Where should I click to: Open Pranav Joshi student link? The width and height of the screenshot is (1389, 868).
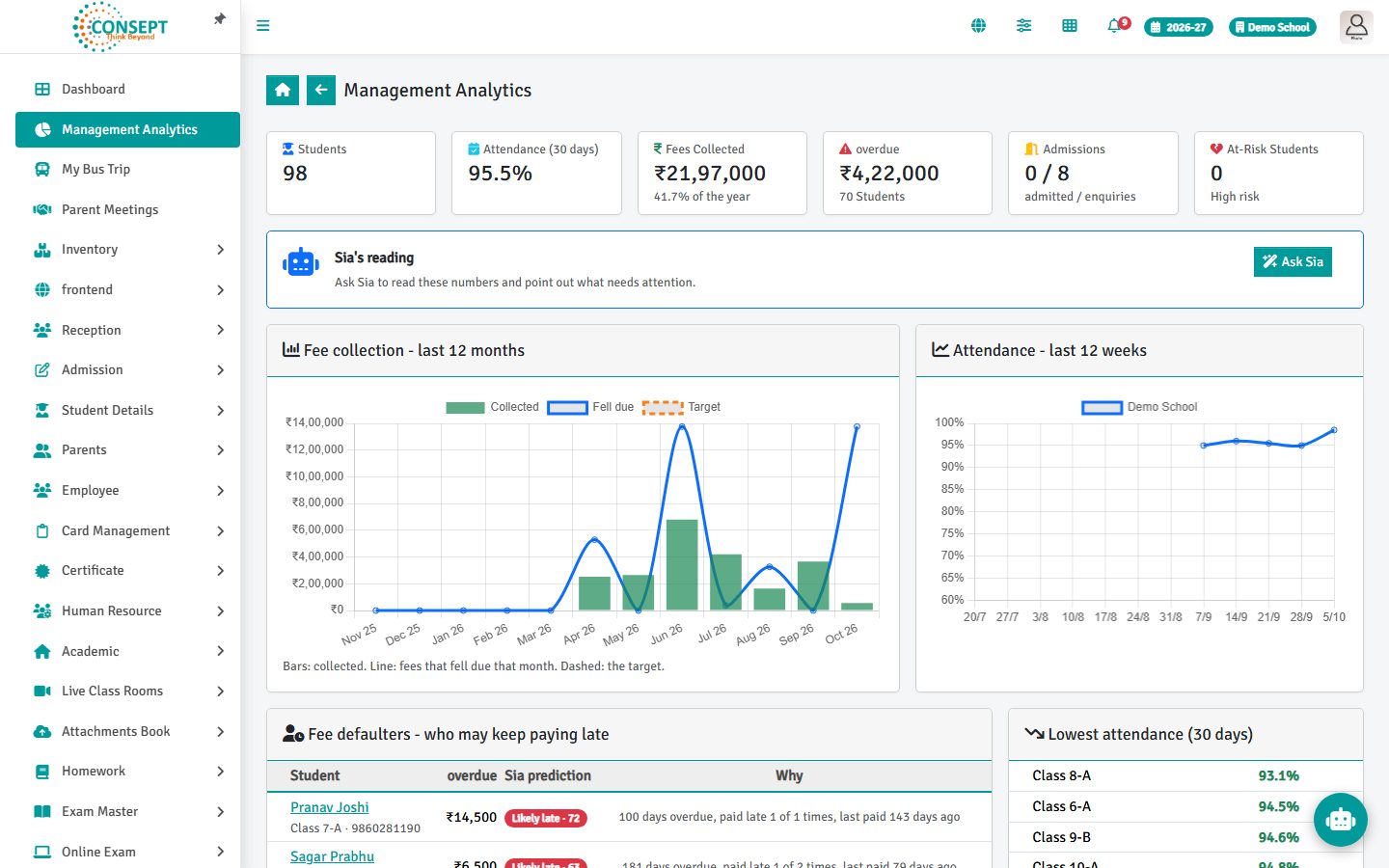coord(330,807)
